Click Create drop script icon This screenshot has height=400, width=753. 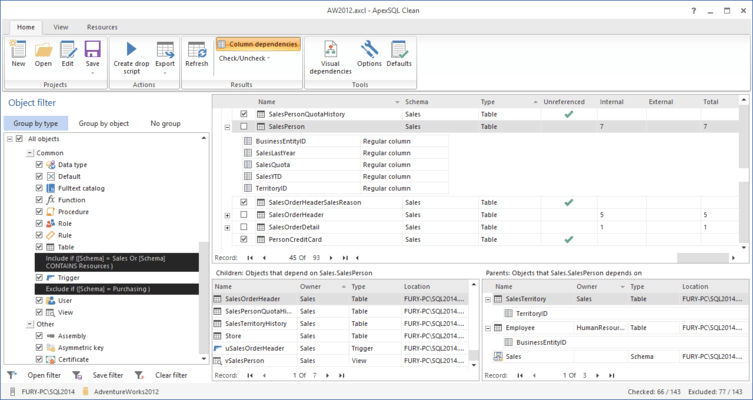(131, 49)
